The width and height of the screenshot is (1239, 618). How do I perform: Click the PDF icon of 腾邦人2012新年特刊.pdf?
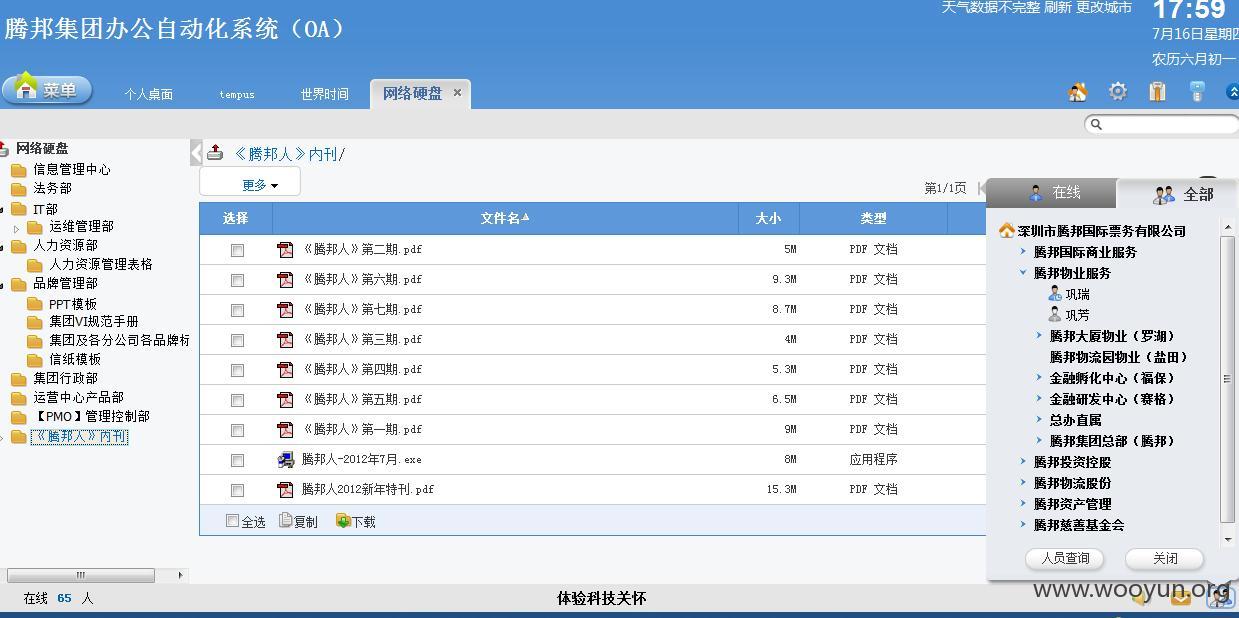click(285, 490)
